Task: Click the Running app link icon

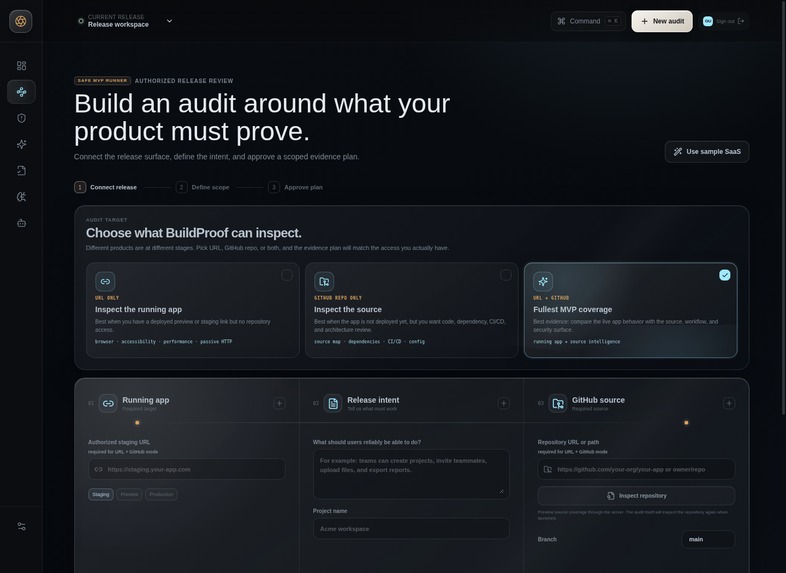Action: [x=108, y=404]
